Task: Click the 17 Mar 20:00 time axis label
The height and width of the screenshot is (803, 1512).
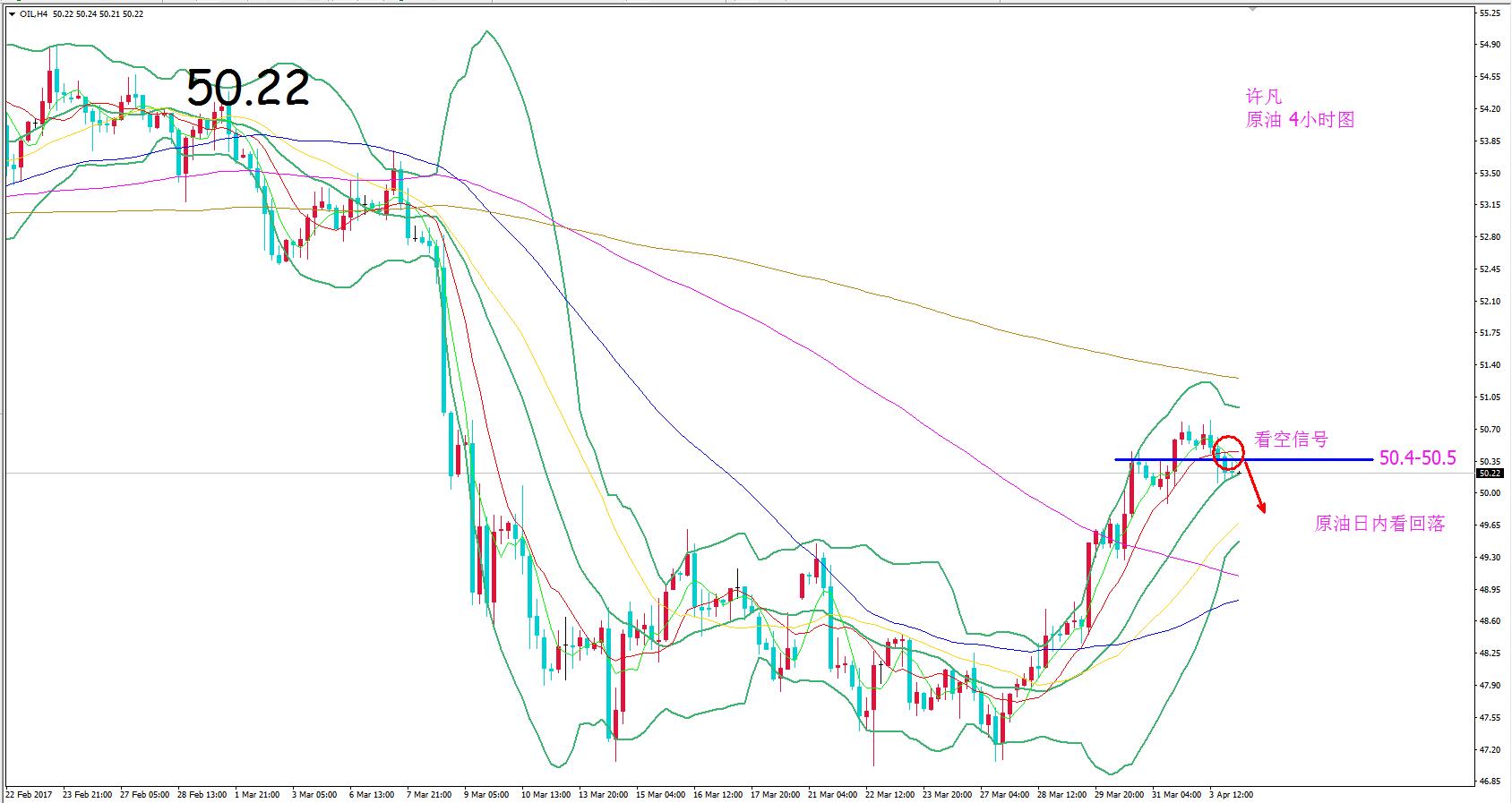Action: [x=775, y=795]
